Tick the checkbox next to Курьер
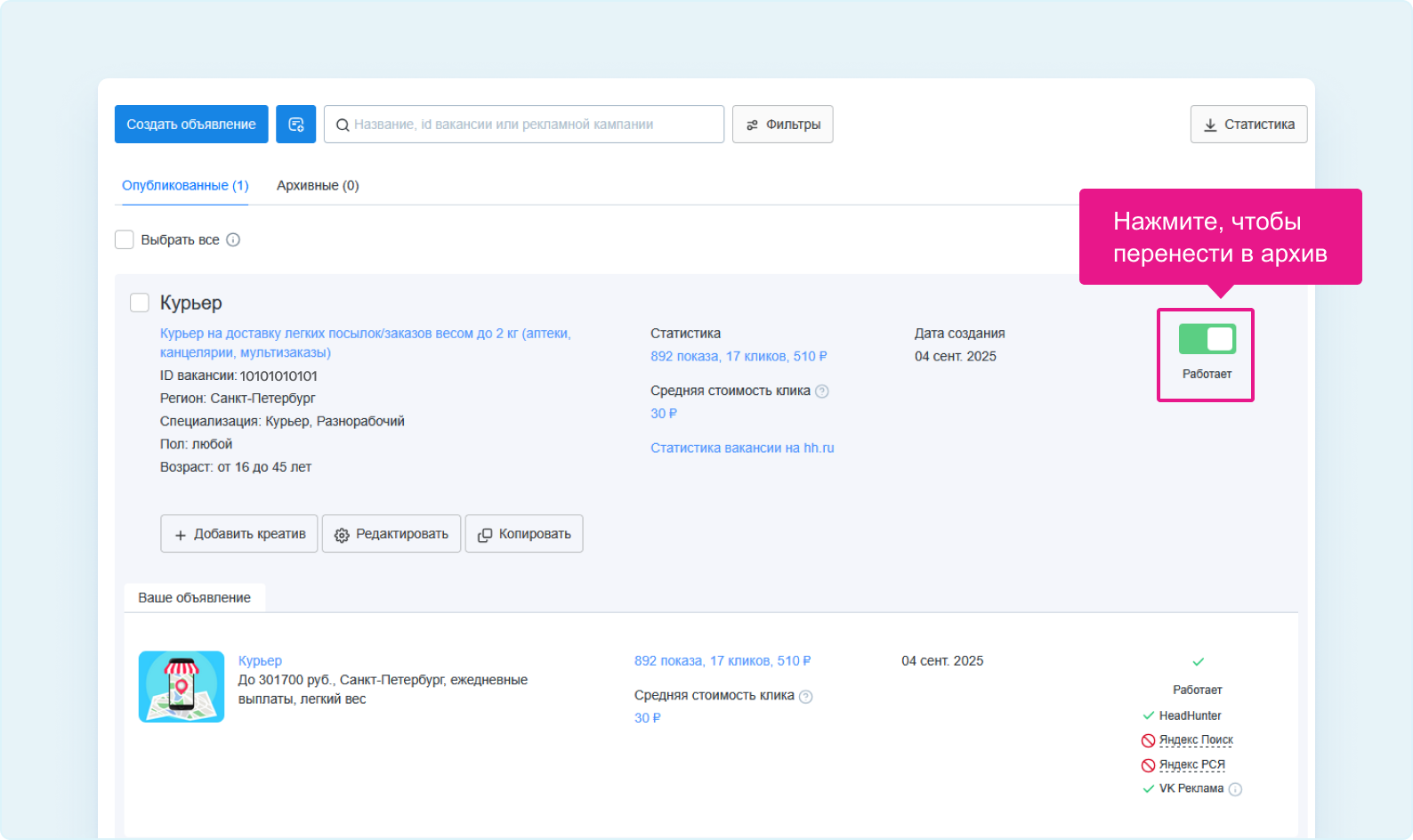 coord(140,303)
